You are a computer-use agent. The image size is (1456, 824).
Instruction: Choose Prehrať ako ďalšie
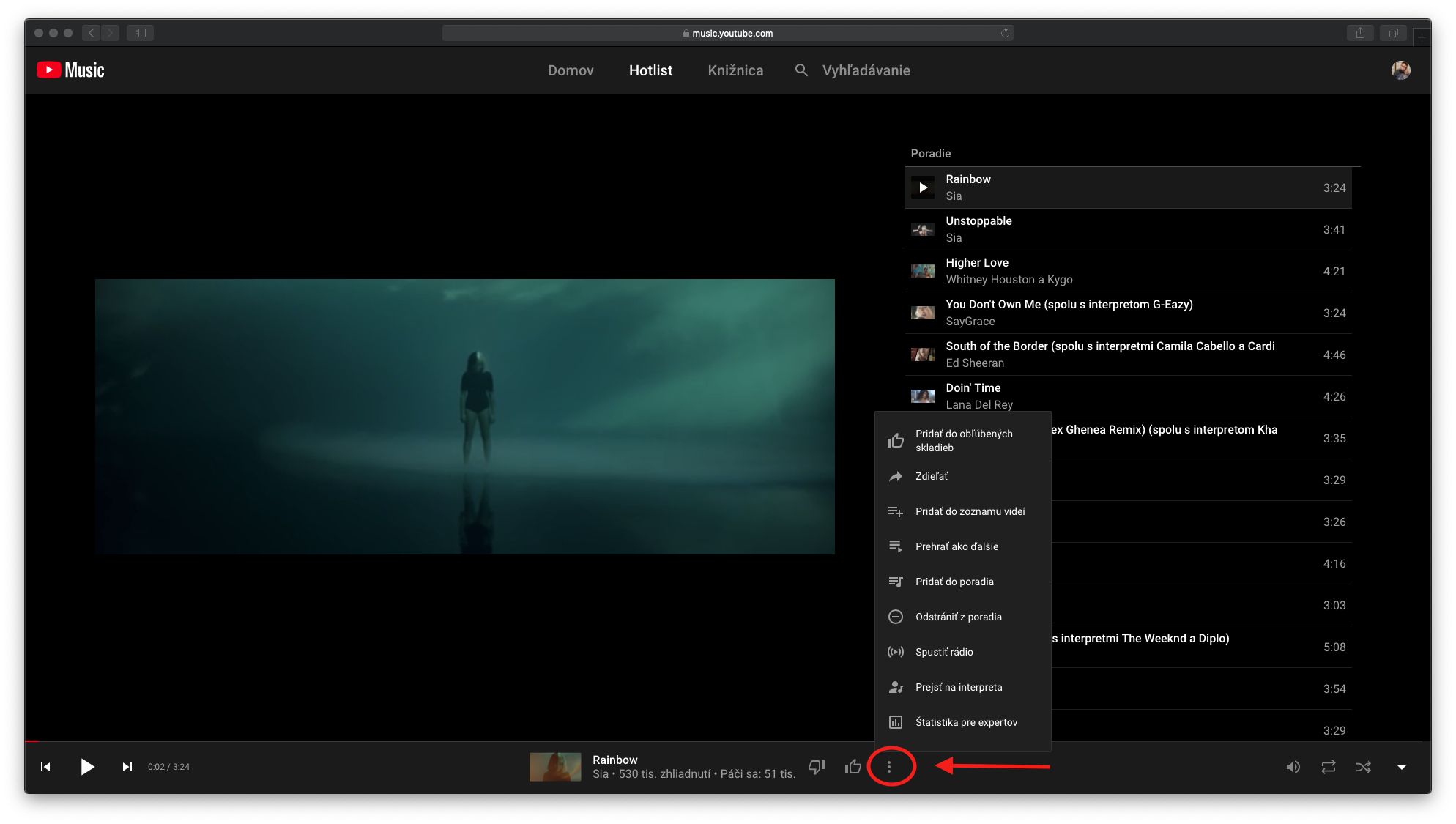coord(963,546)
